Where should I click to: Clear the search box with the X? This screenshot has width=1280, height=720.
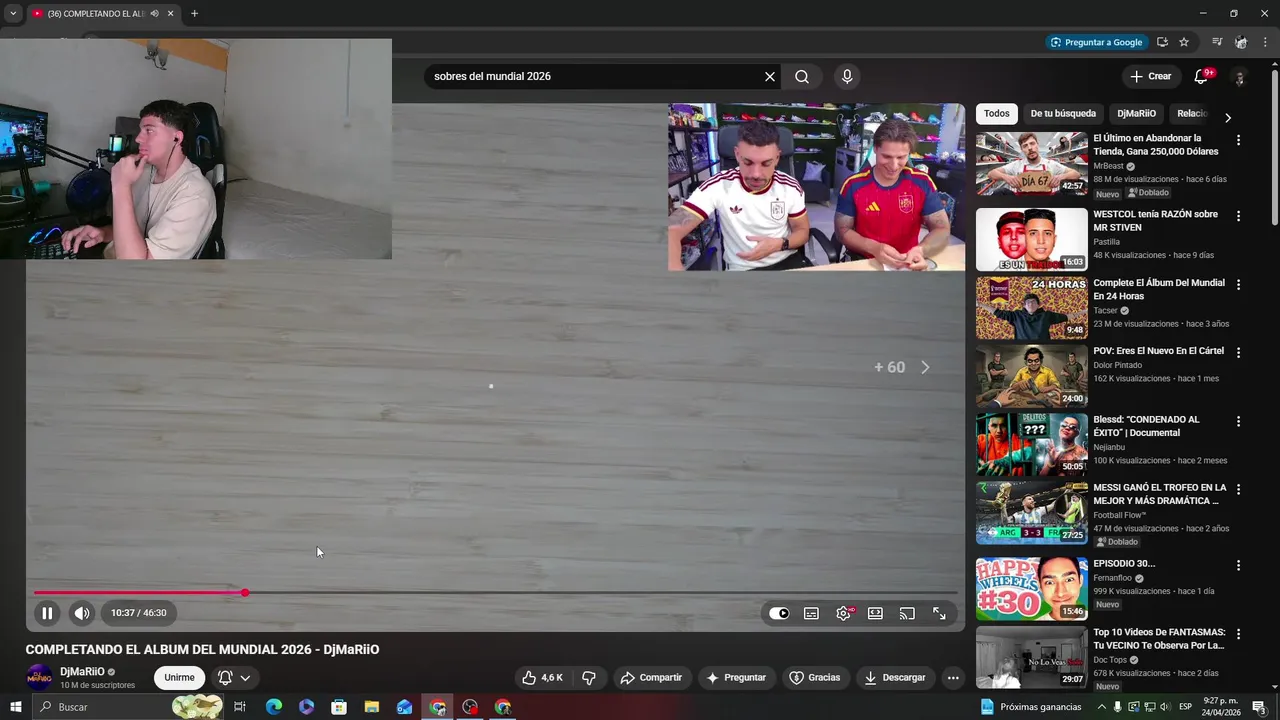(770, 77)
